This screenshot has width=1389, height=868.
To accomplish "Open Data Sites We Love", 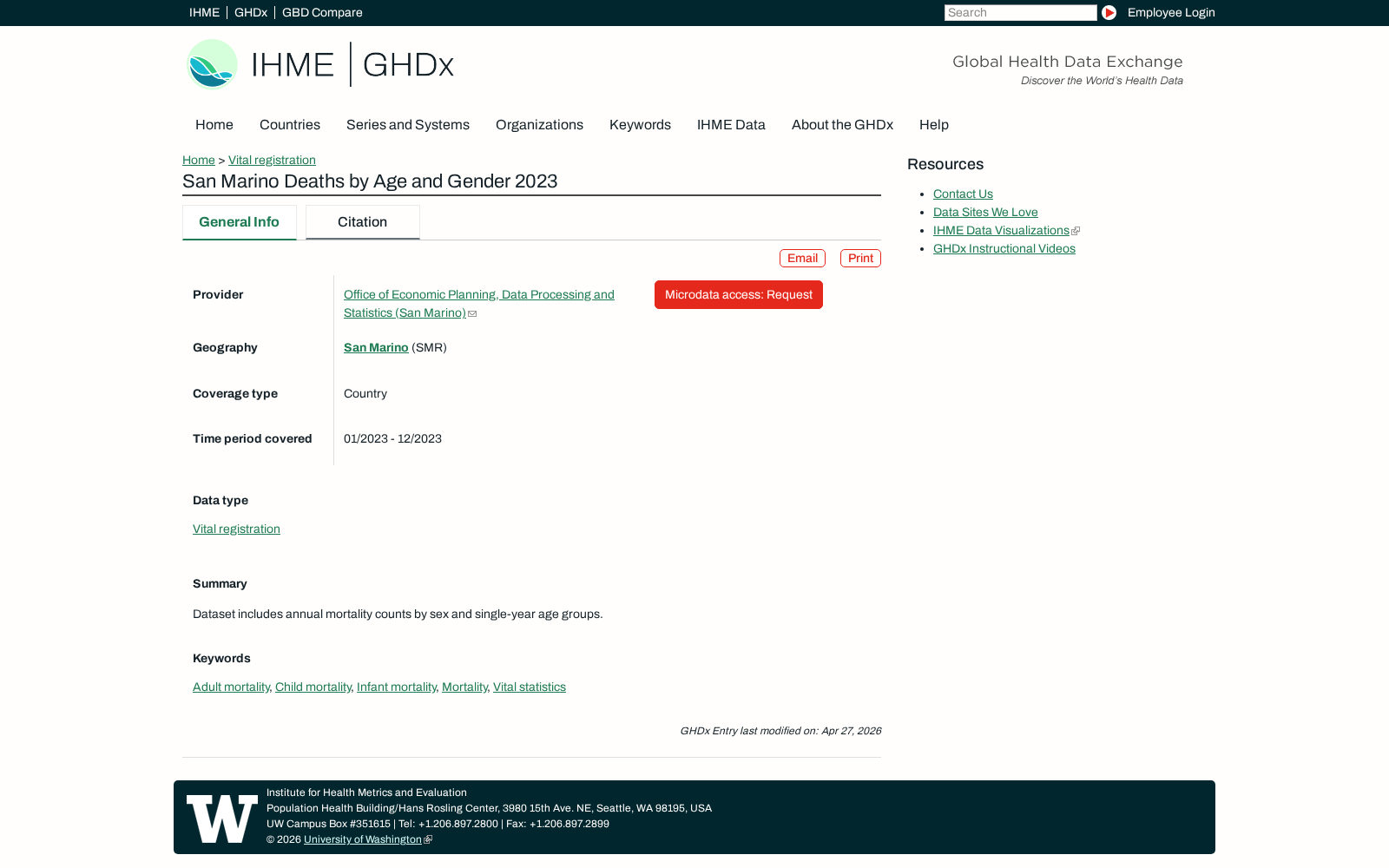I will pos(985,212).
